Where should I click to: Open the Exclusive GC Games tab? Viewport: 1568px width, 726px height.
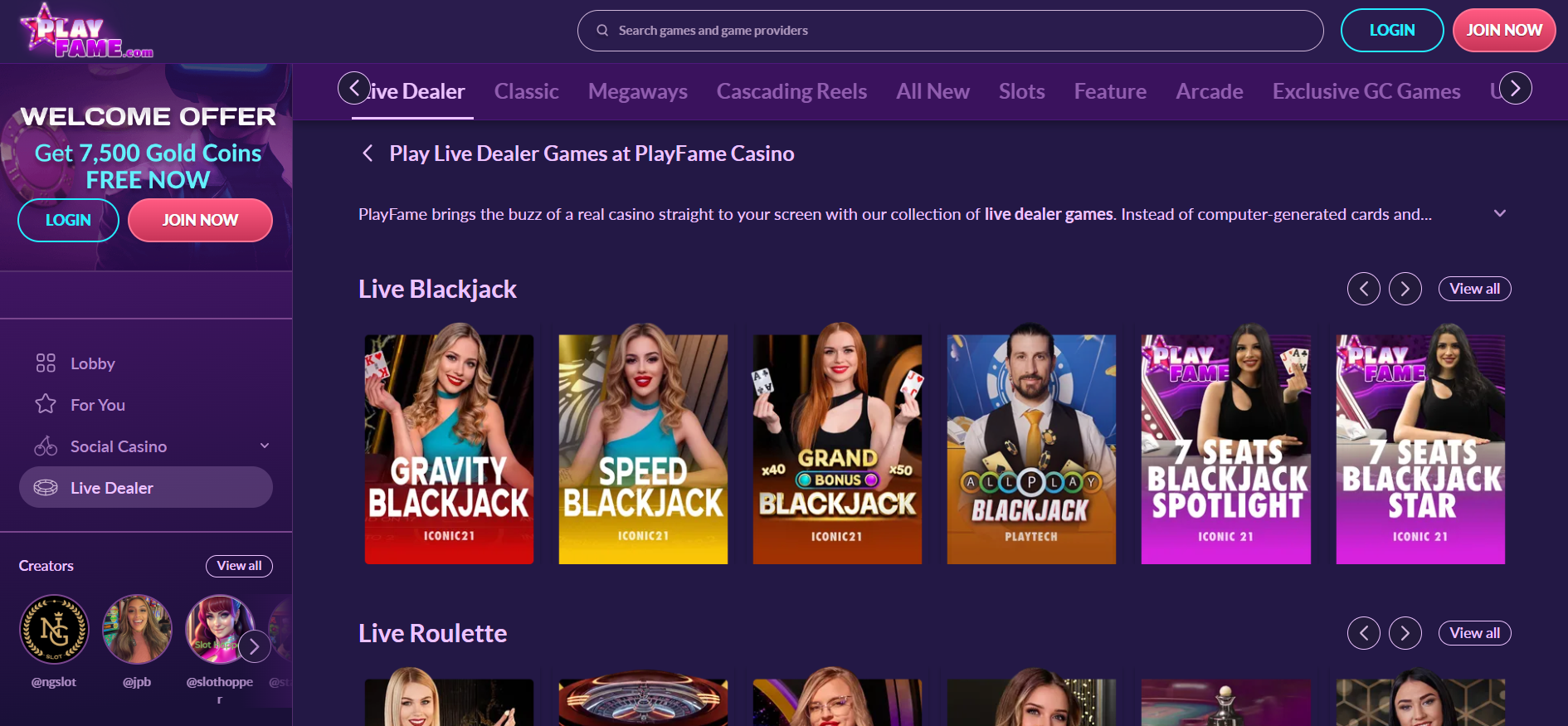tap(1367, 91)
